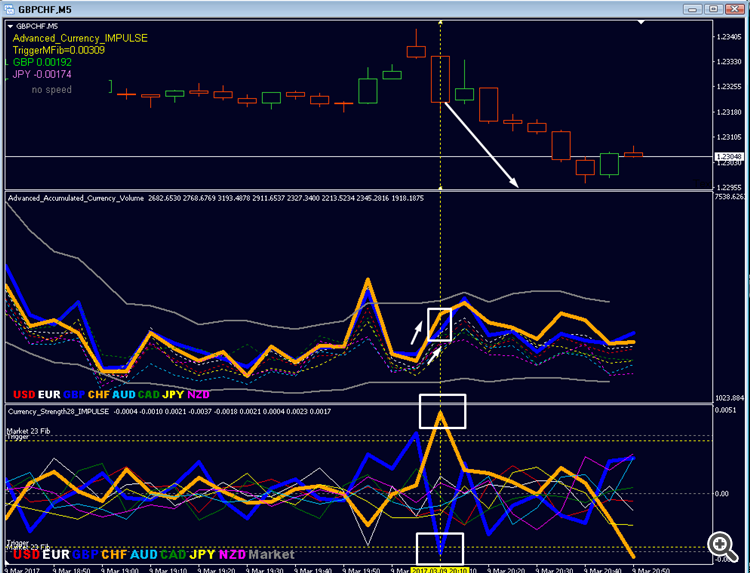Click AUD in the volume panel legend
Screen dimensions: 750x573
[x=123, y=395]
